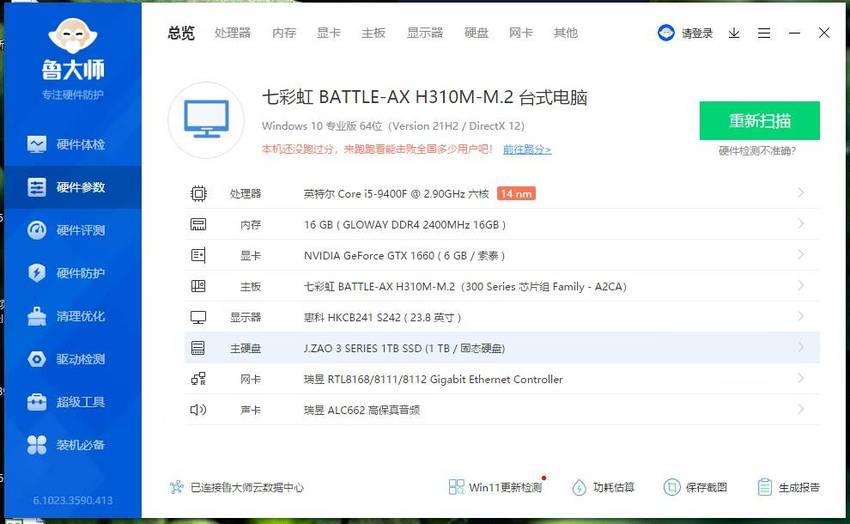
Task: Click the 主板 motherboard icon
Action: 198,286
